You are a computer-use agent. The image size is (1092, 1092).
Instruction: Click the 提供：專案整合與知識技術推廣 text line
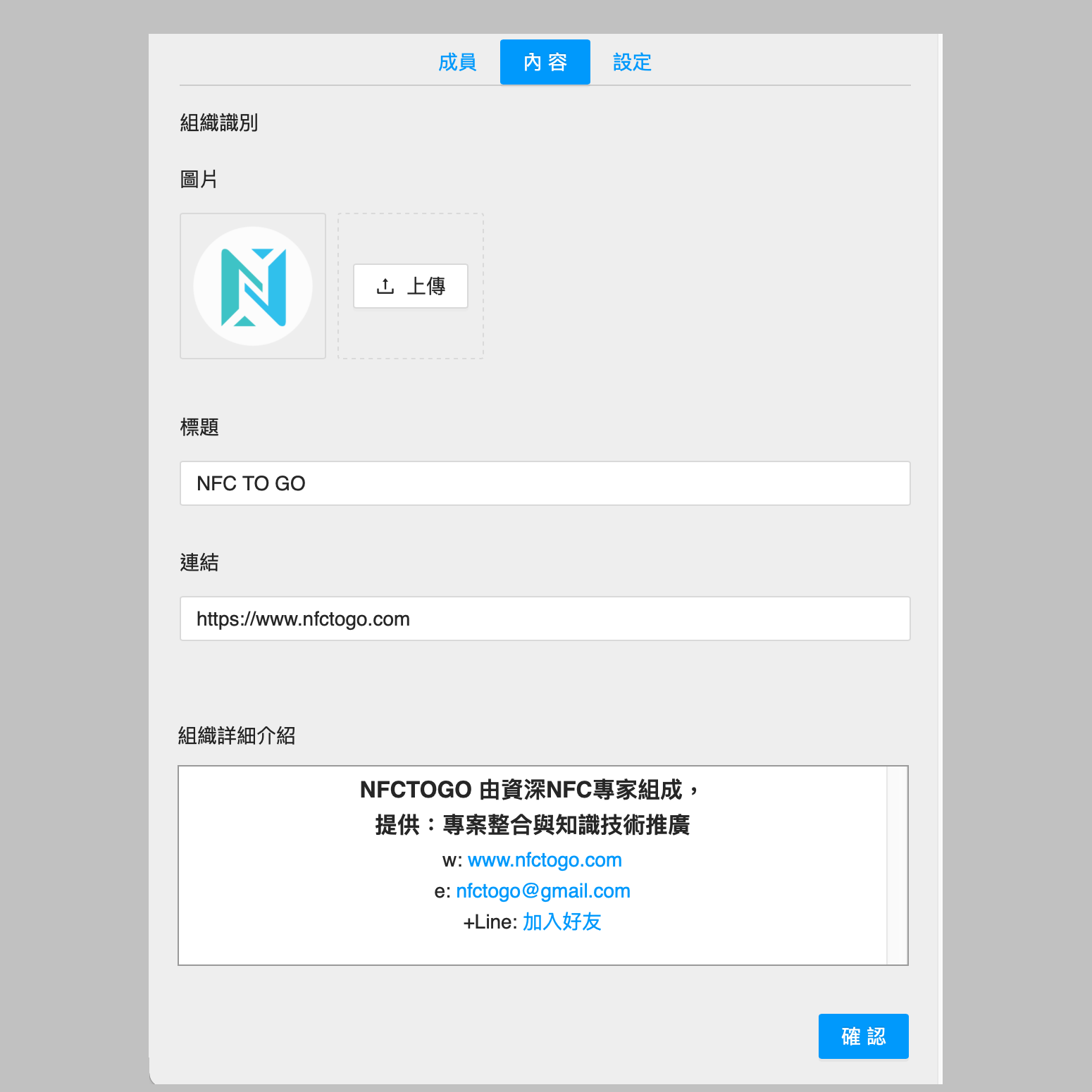(533, 825)
